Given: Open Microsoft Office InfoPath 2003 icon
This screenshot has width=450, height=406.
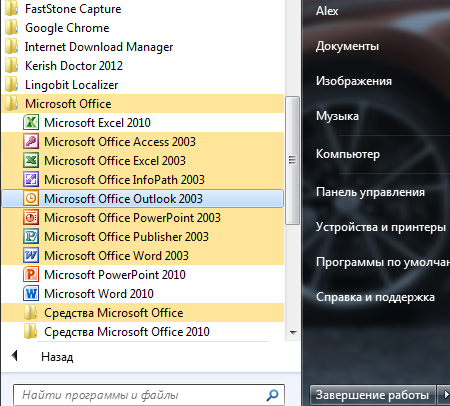Looking at the screenshot, I should click(x=31, y=180).
